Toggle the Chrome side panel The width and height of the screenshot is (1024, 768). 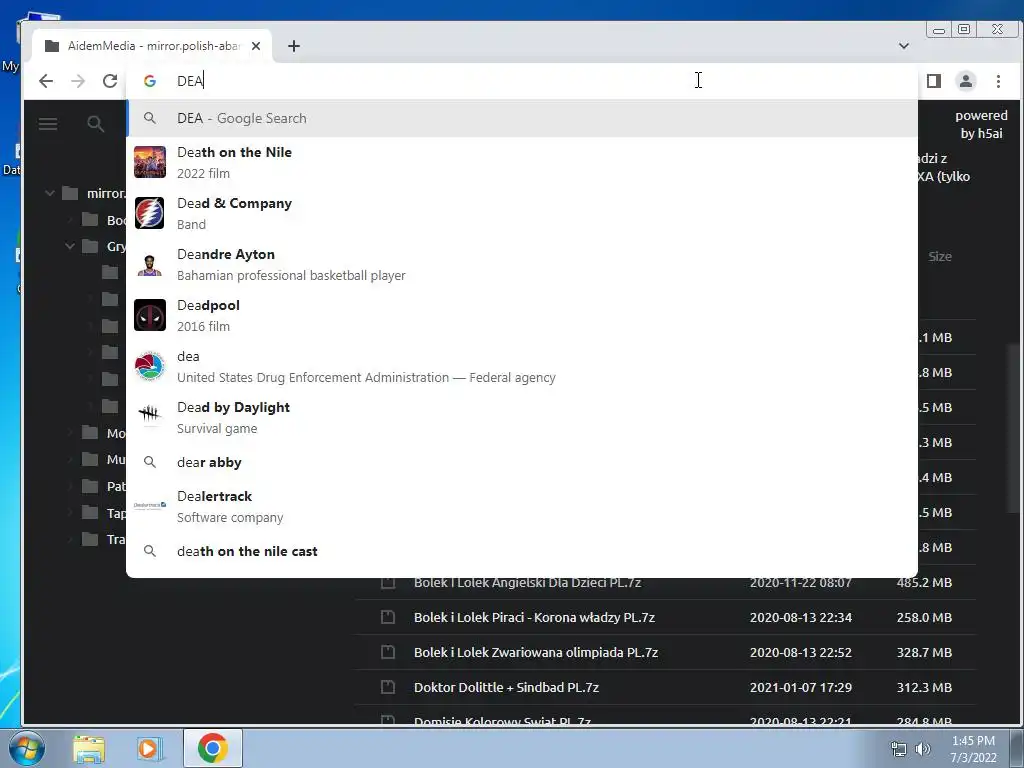[x=934, y=81]
